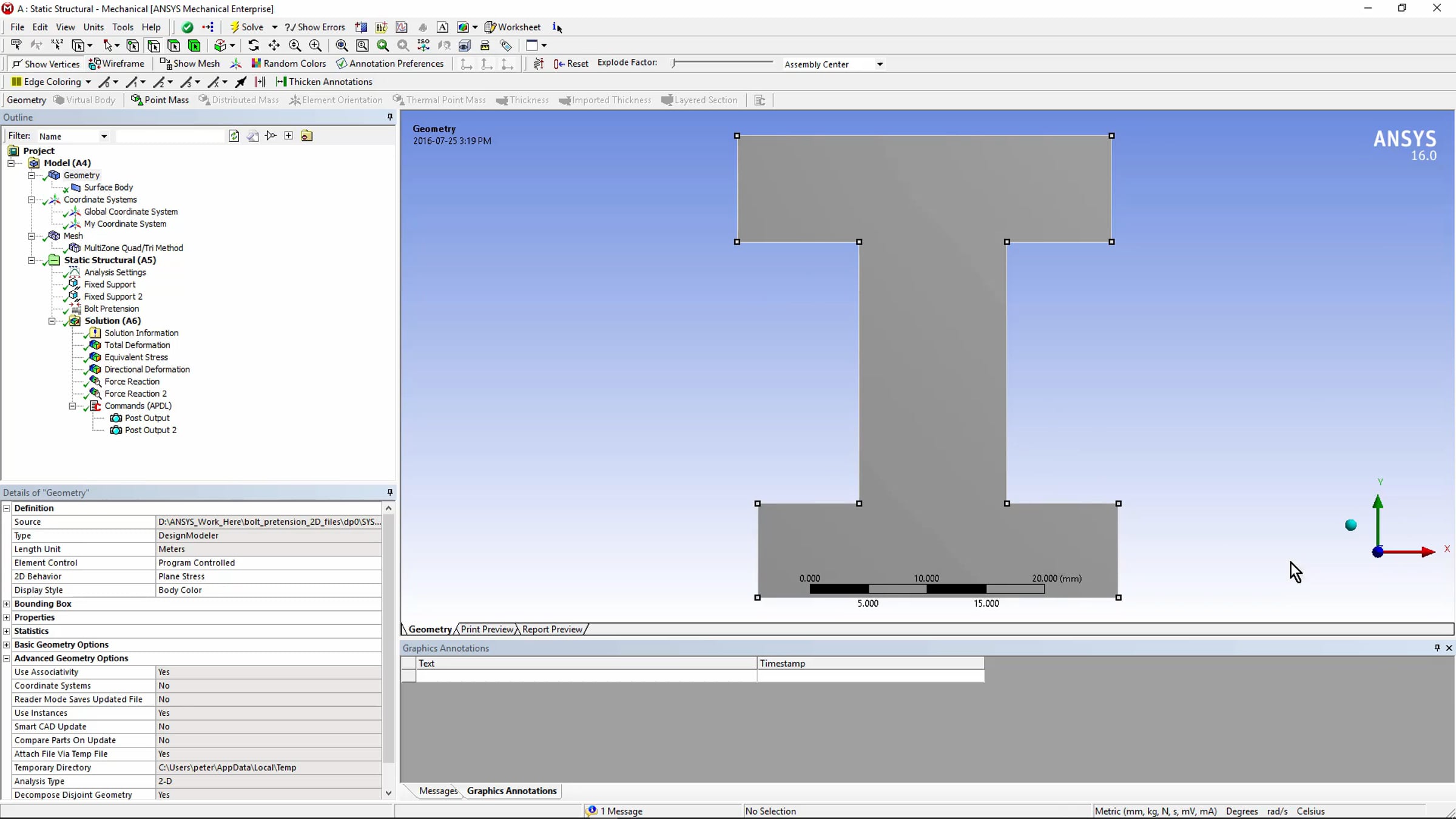Open the Units menu
1456x819 pixels.
coord(93,27)
